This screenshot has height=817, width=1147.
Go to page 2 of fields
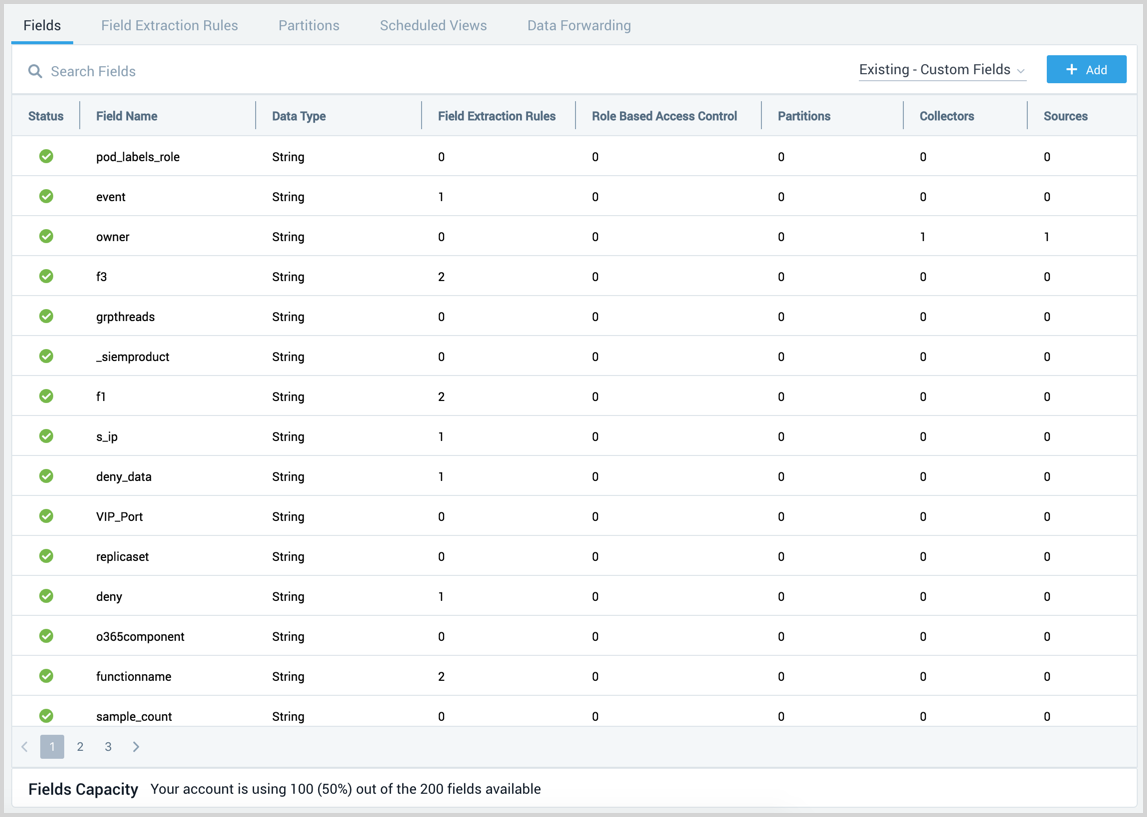(x=80, y=746)
